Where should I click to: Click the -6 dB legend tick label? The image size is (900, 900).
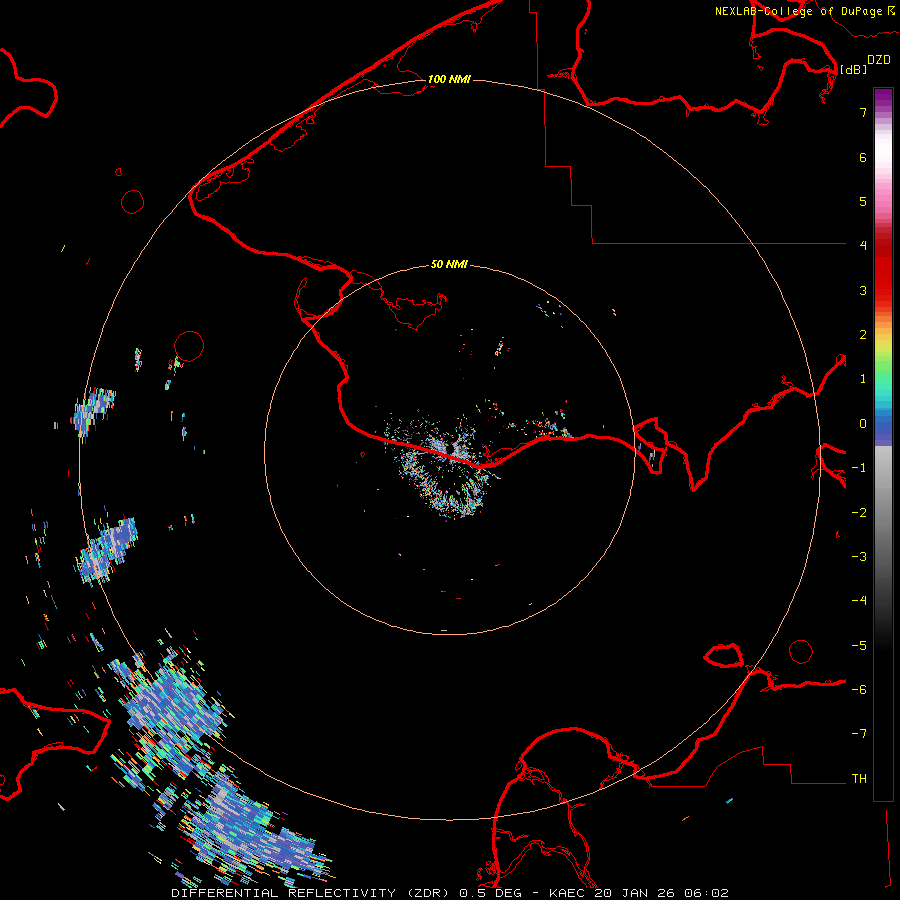coord(859,690)
